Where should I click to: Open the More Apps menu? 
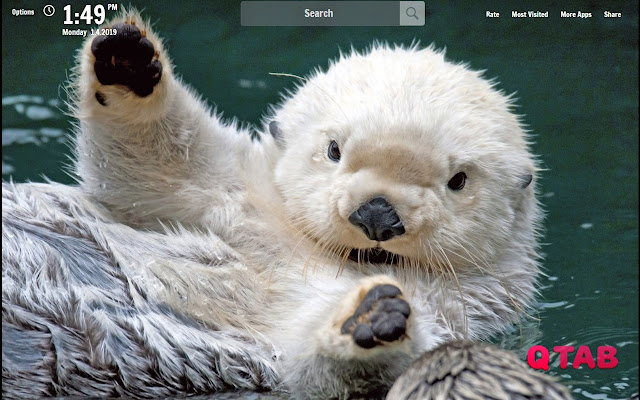pyautogui.click(x=576, y=14)
